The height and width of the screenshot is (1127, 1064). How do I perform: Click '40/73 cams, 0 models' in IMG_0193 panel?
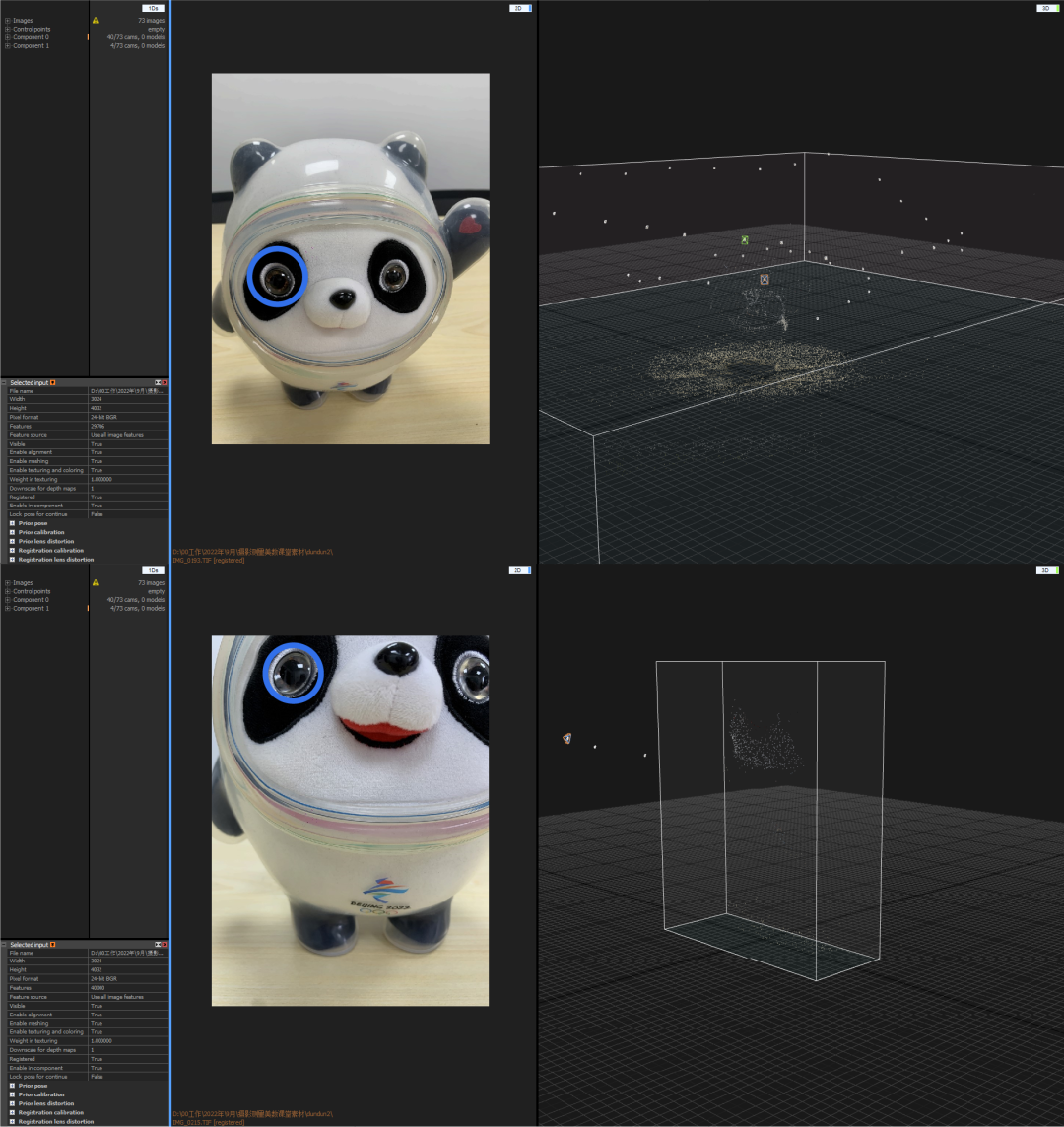(x=136, y=37)
